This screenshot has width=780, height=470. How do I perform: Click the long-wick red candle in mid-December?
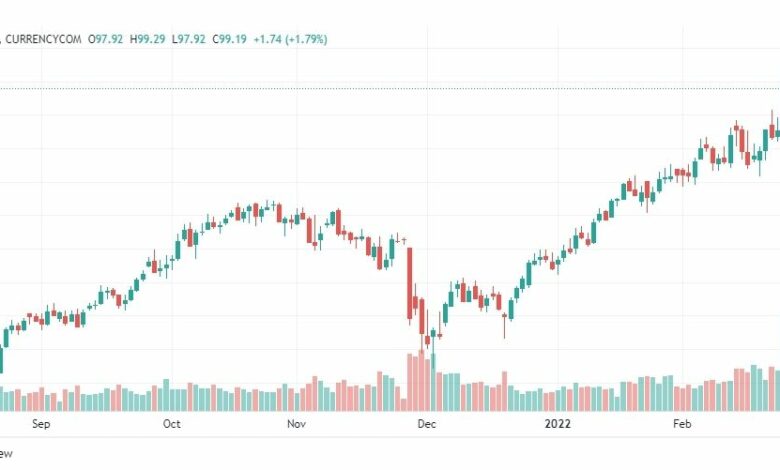pyautogui.click(x=504, y=323)
